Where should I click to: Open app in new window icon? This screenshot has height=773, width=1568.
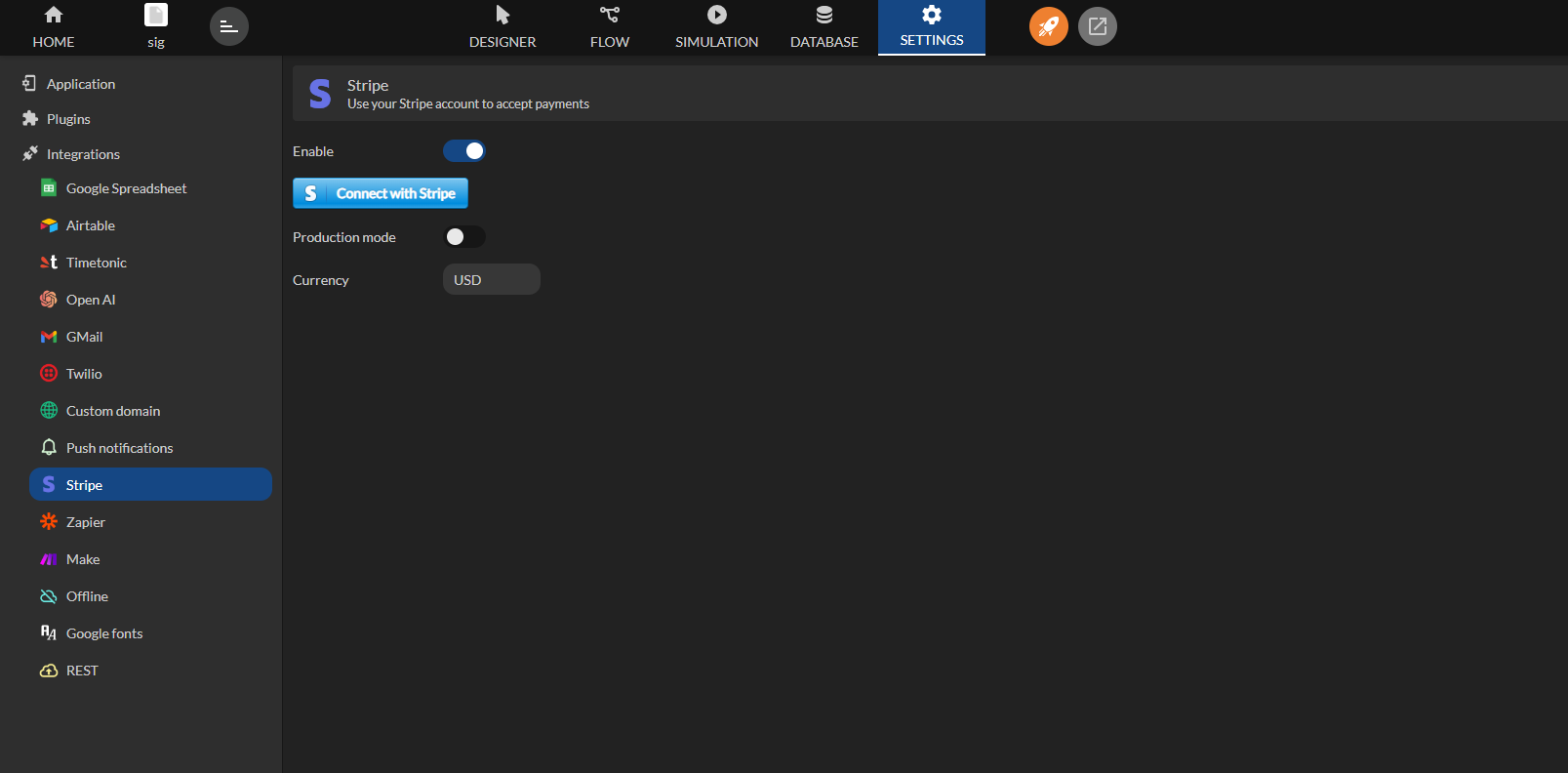1098,26
